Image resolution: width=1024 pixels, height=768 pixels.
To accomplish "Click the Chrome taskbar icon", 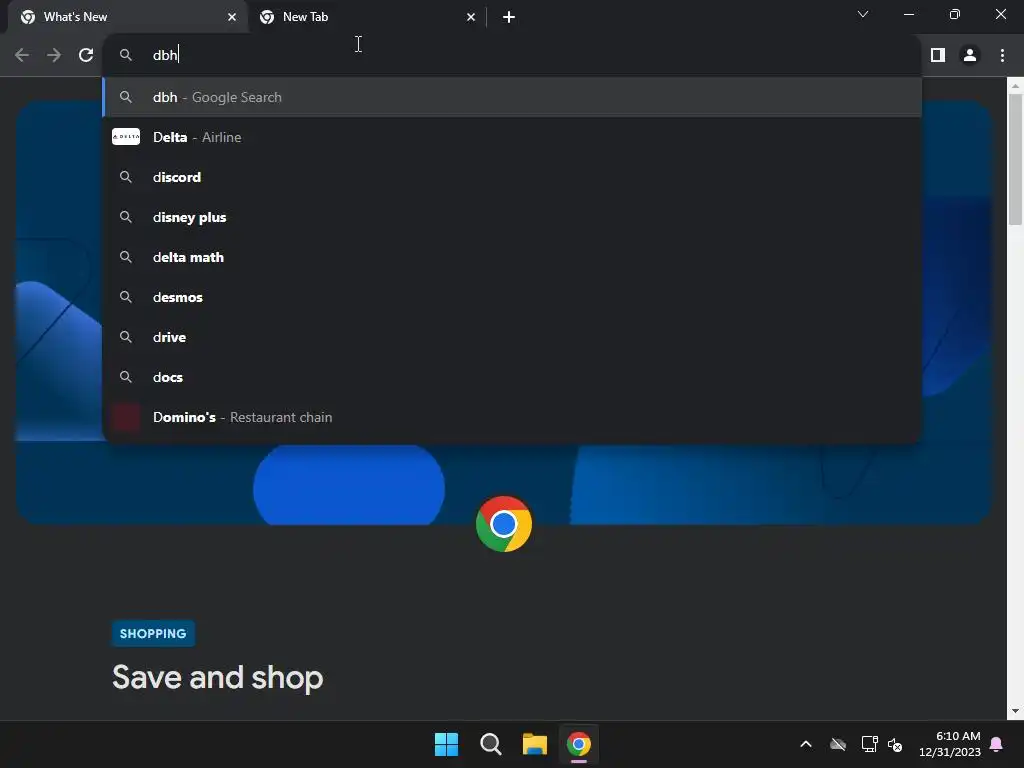I will (x=579, y=744).
